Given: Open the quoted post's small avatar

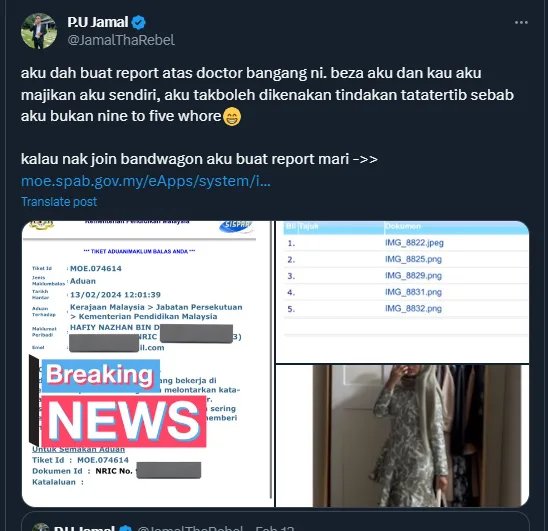Looking at the screenshot, I should pyautogui.click(x=41, y=527).
